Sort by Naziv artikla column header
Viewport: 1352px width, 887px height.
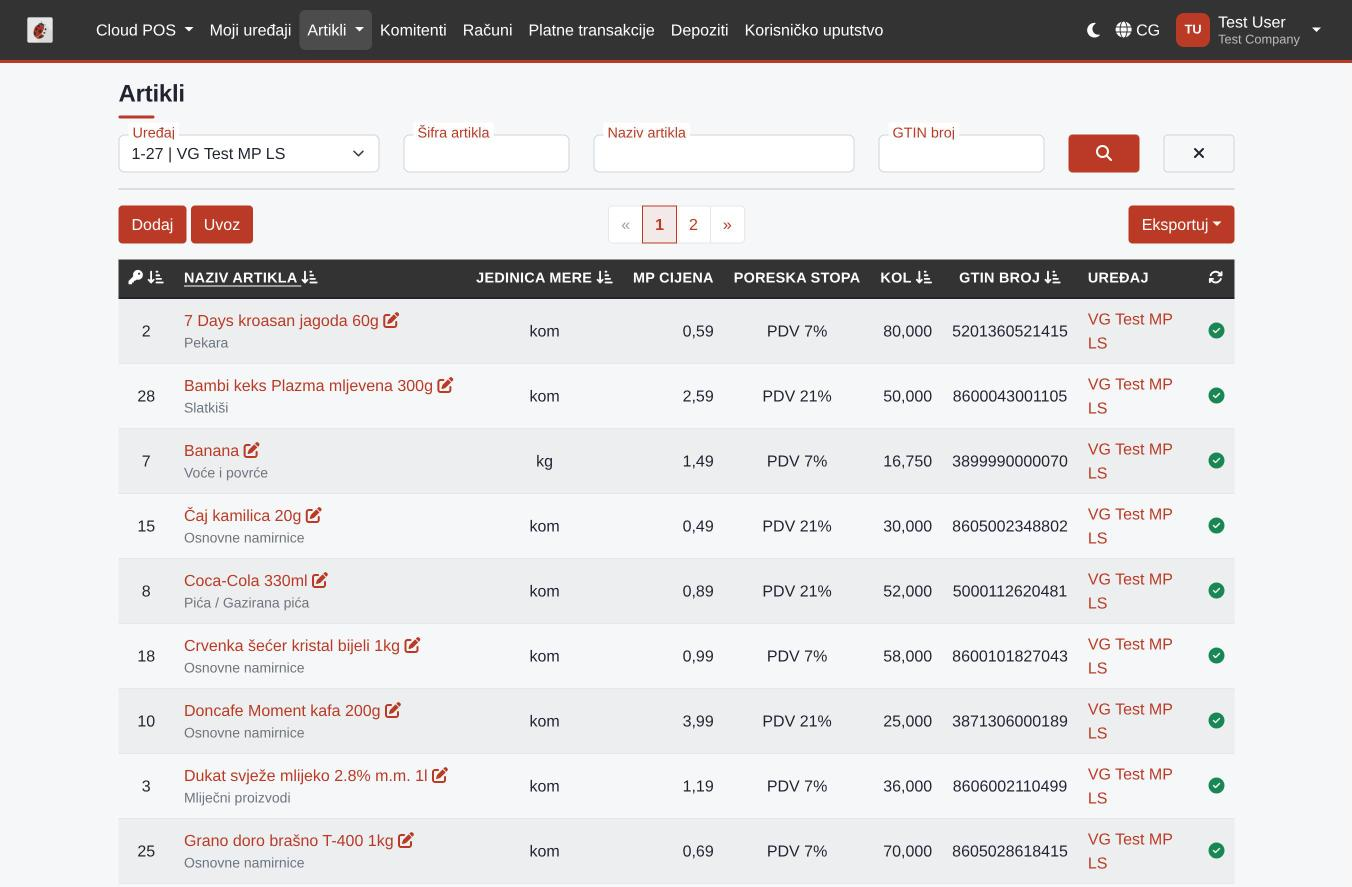[x=250, y=278]
